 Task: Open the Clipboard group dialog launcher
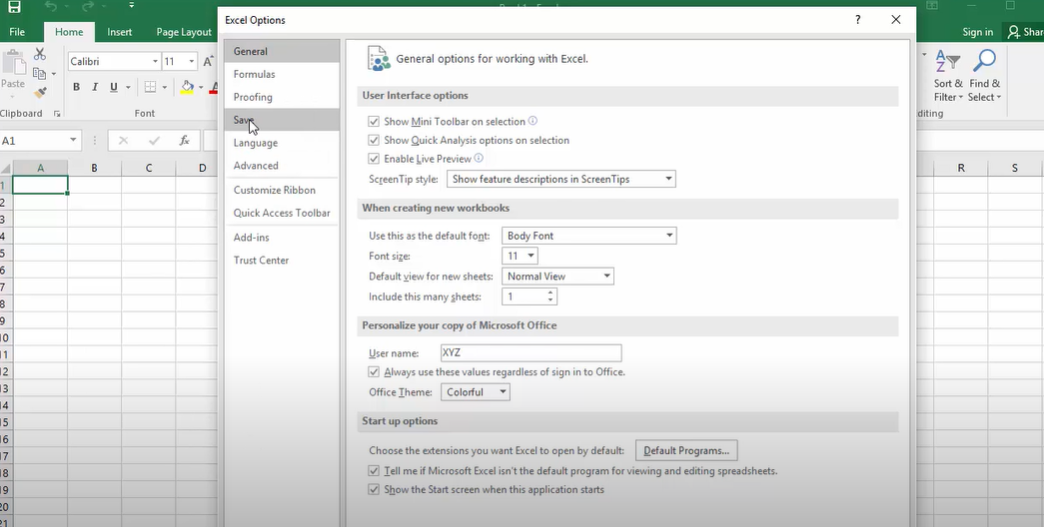click(57, 114)
